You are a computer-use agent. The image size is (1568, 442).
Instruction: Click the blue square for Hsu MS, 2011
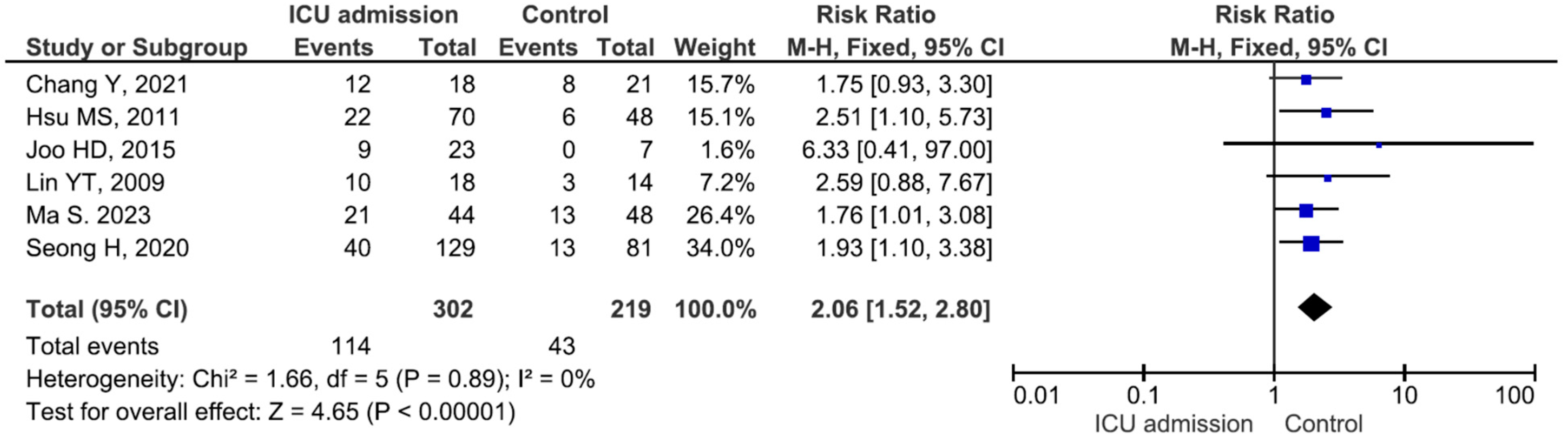[x=1326, y=113]
